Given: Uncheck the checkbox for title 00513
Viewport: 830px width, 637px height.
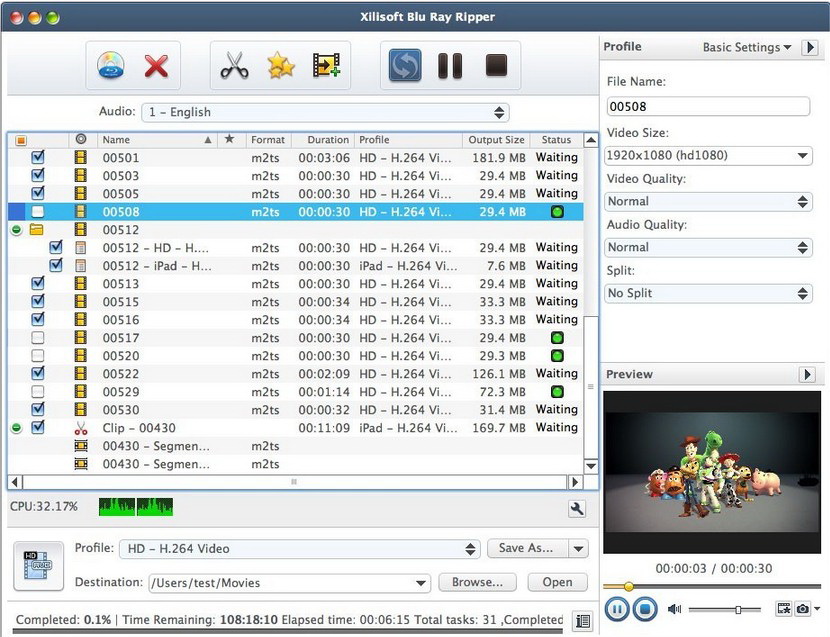Looking at the screenshot, I should click(x=38, y=283).
